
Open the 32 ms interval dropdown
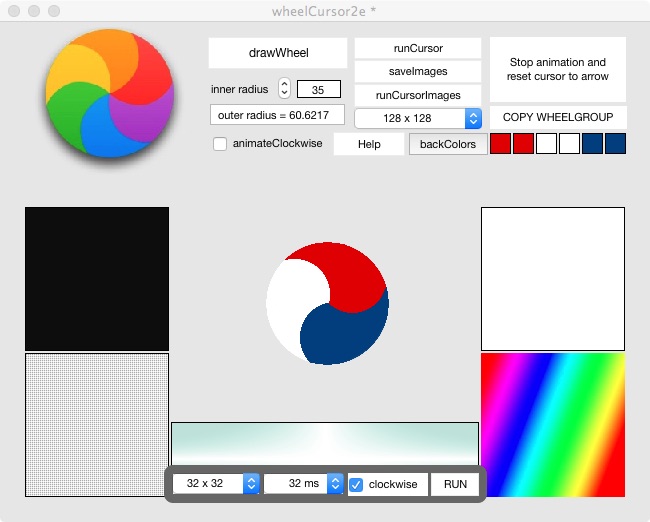click(304, 484)
